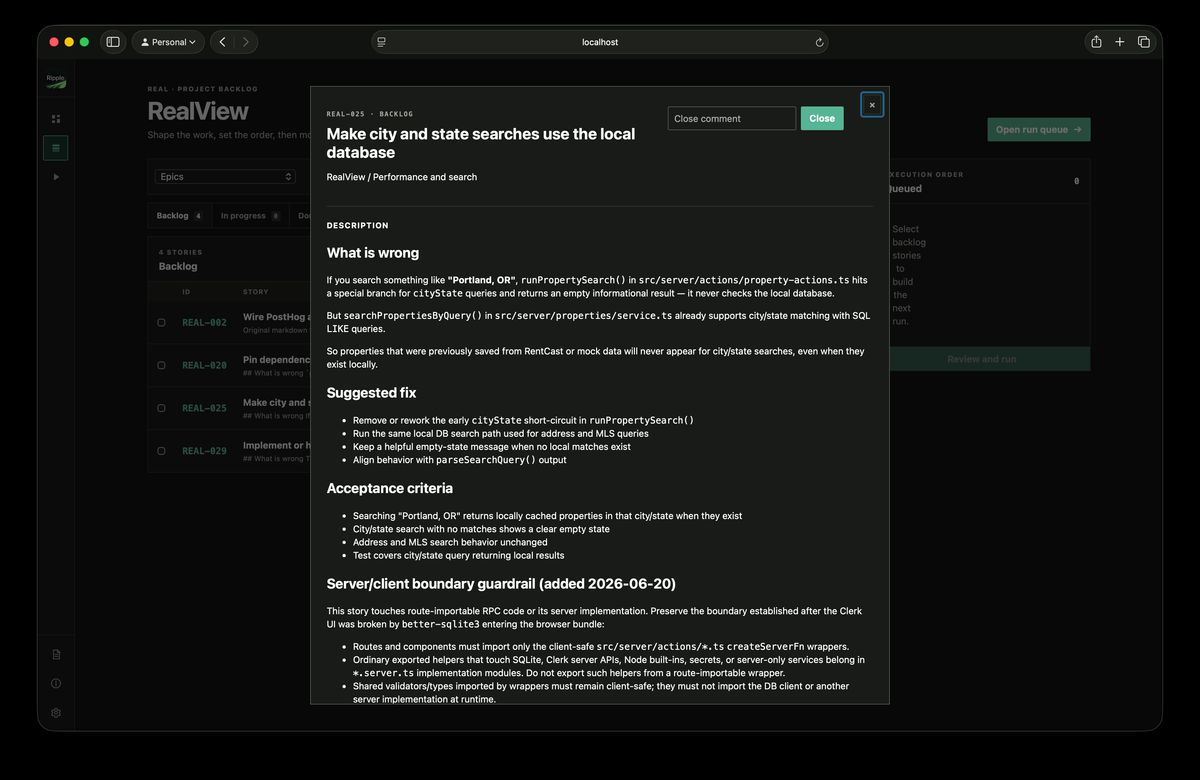Open the run play icon in sidebar
The height and width of the screenshot is (780, 1200).
point(56,177)
